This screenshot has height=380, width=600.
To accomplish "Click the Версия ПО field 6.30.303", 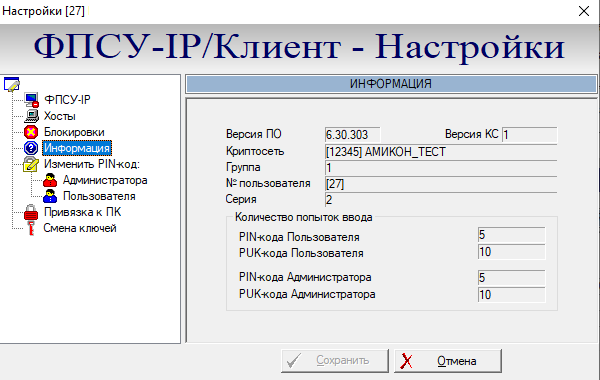I will click(352, 135).
